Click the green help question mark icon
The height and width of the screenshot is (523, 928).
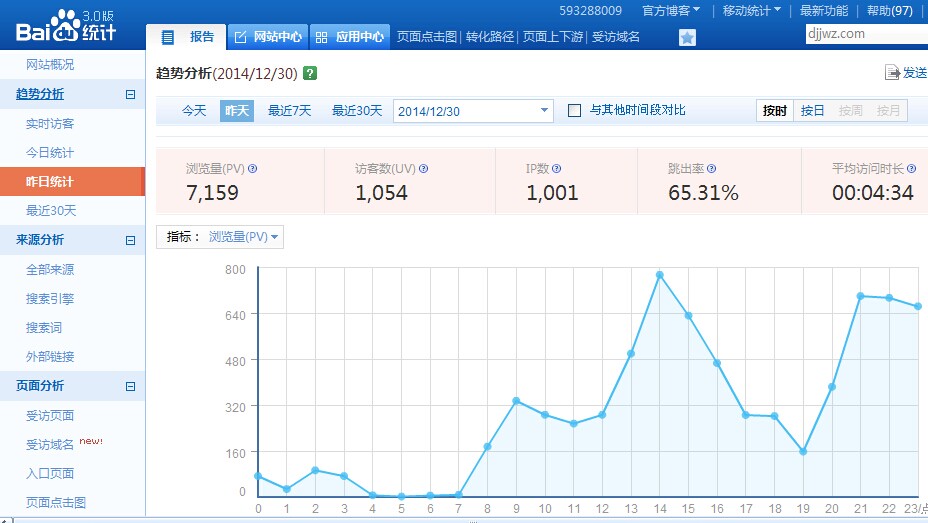[310, 73]
